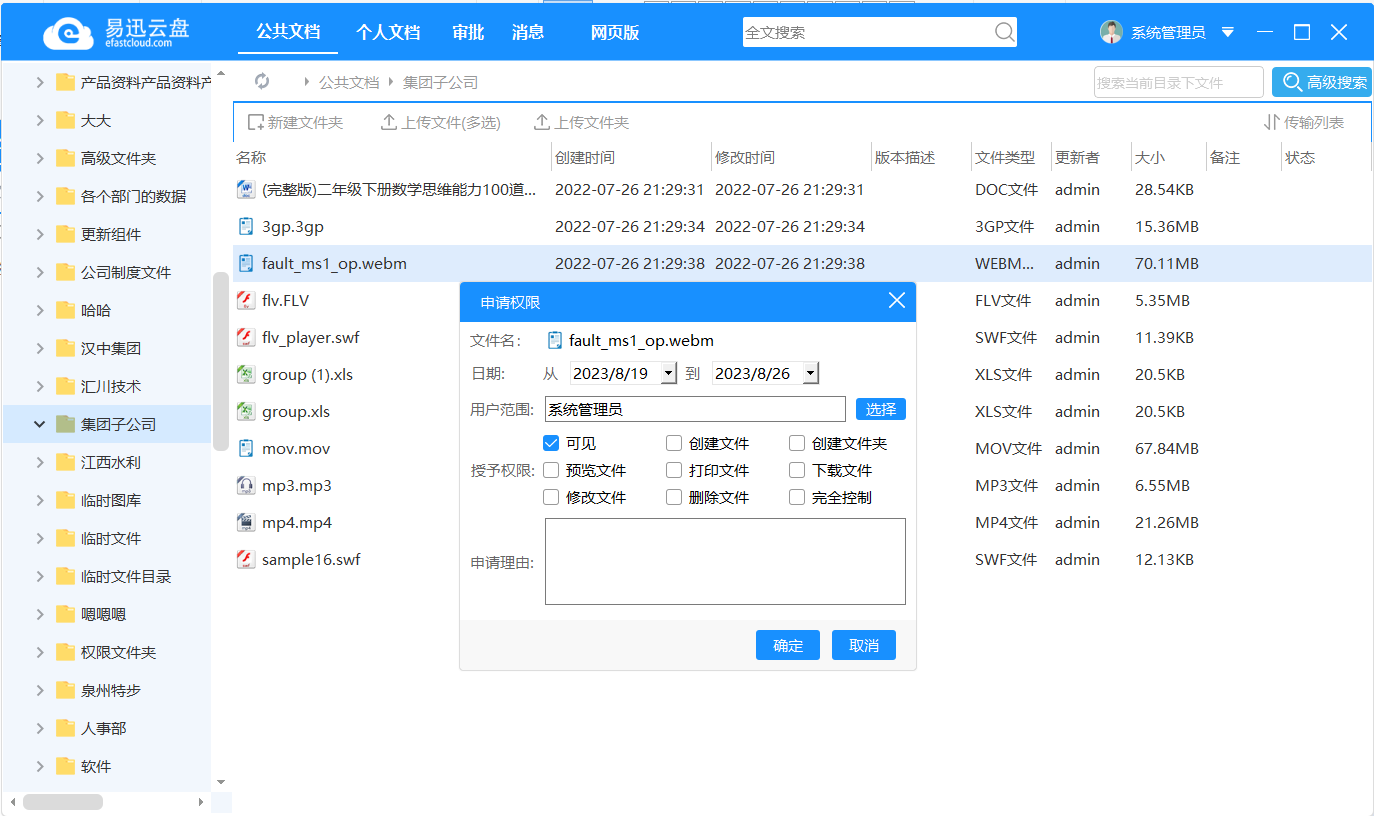Switch to the 个人文档 tab
This screenshot has width=1374, height=816.
pos(388,32)
